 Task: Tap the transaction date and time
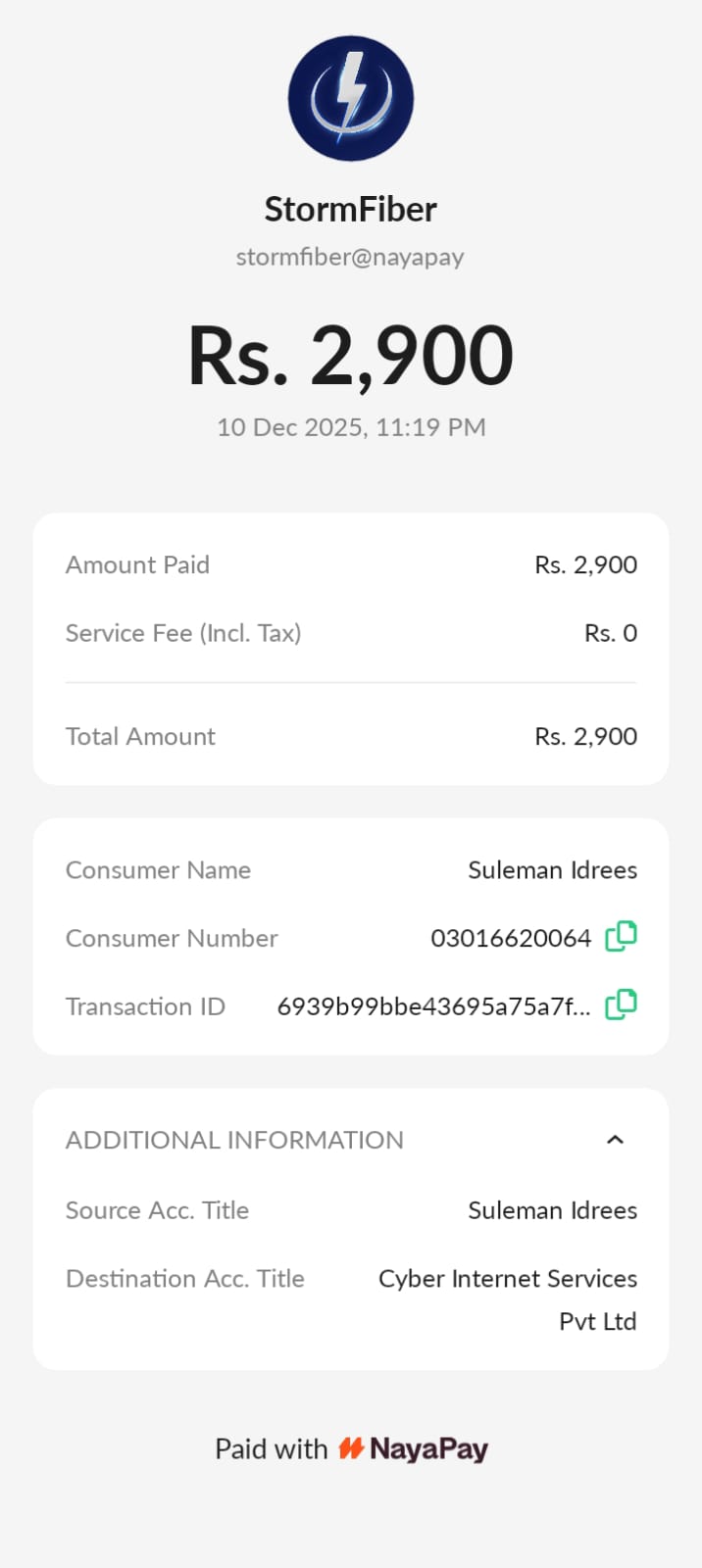[x=350, y=427]
